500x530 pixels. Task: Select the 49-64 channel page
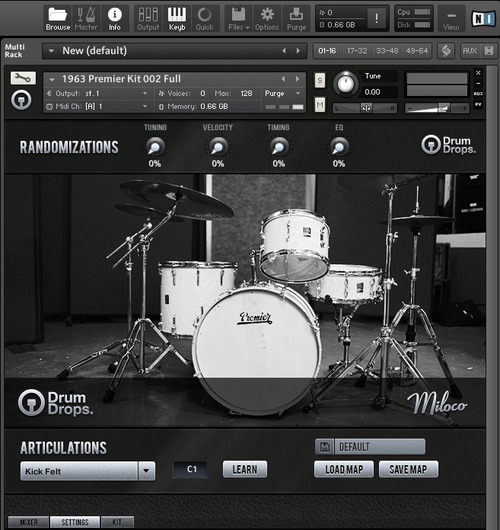[x=417, y=51]
